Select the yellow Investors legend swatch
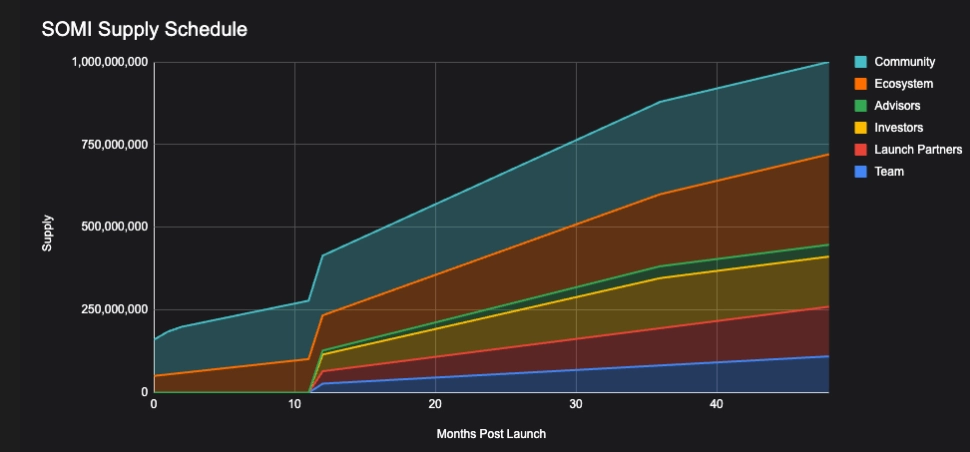970x452 pixels. coord(860,128)
